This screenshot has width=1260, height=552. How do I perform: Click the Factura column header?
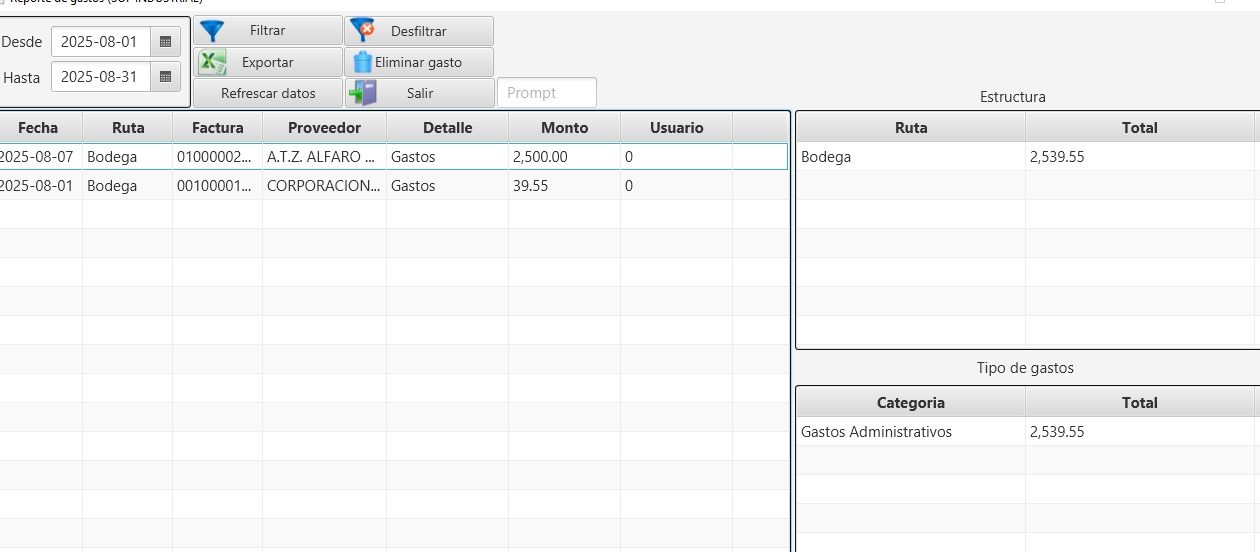point(217,127)
